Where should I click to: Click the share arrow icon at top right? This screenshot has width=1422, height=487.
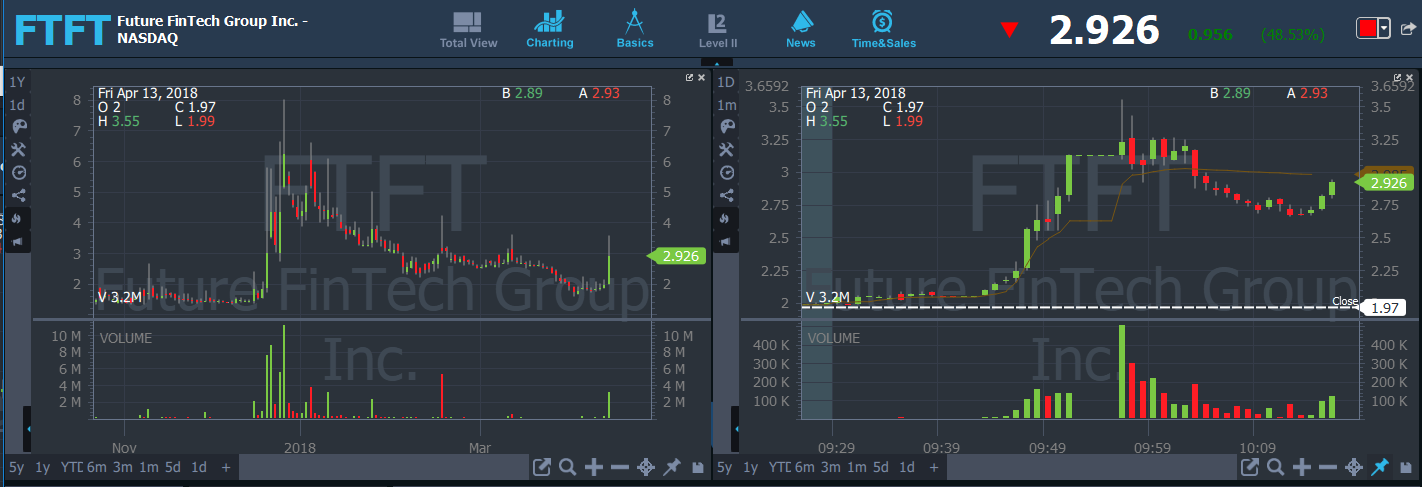coord(1407,29)
